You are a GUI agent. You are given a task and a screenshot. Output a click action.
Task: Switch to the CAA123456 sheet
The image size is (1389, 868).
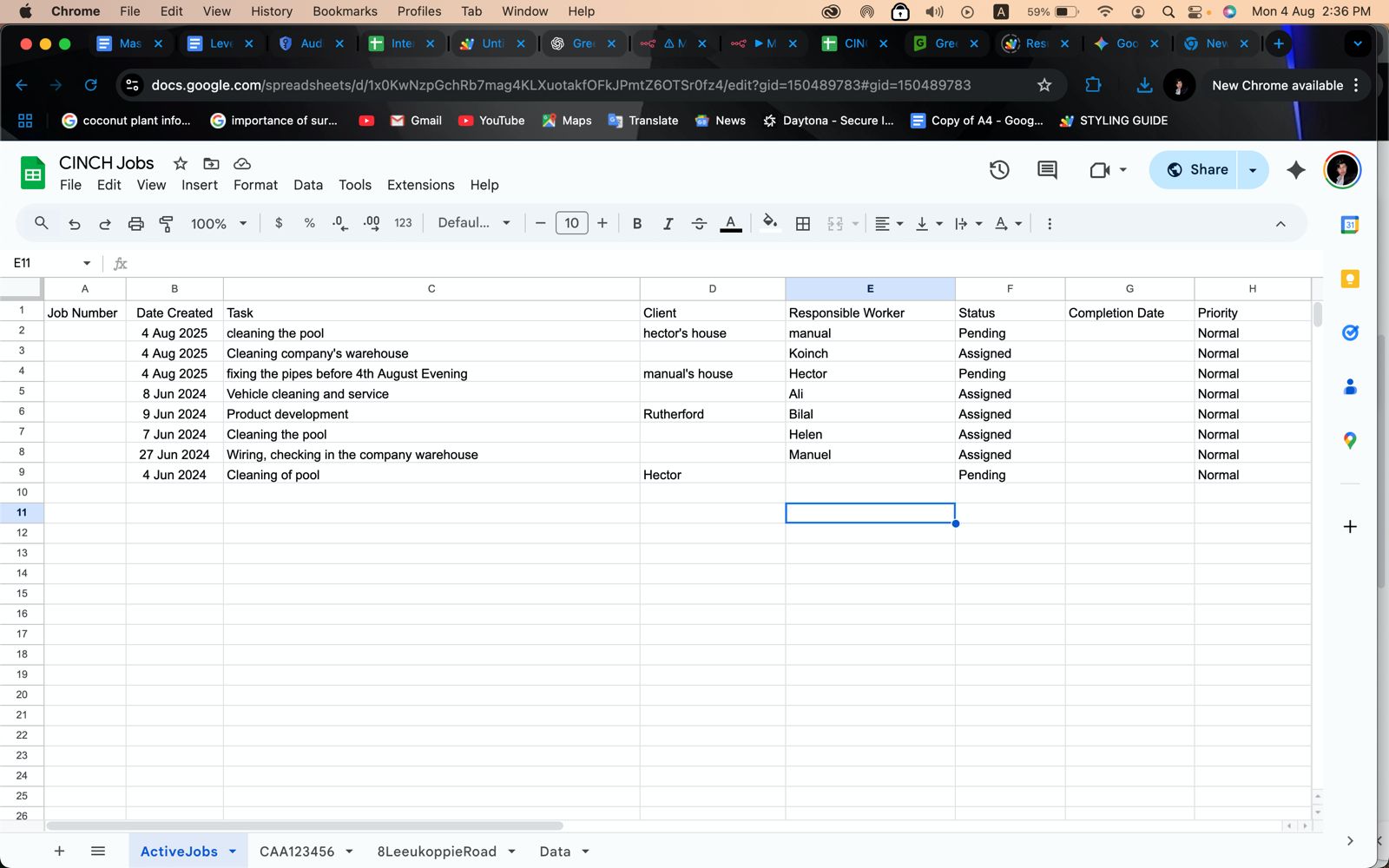click(296, 852)
